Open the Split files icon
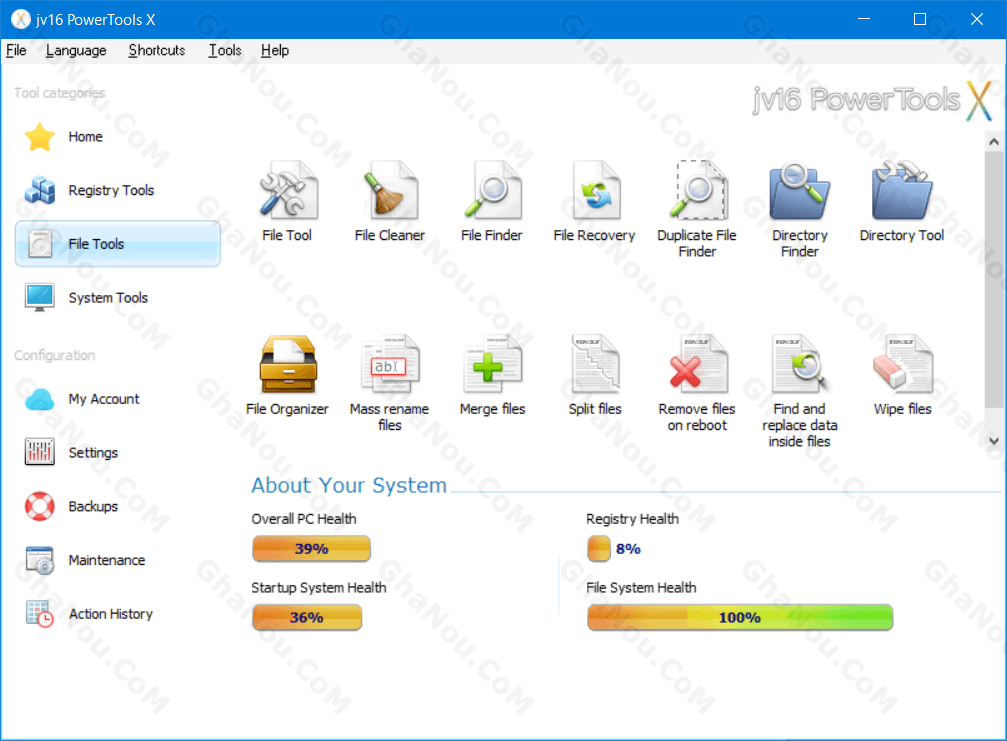 [x=595, y=364]
